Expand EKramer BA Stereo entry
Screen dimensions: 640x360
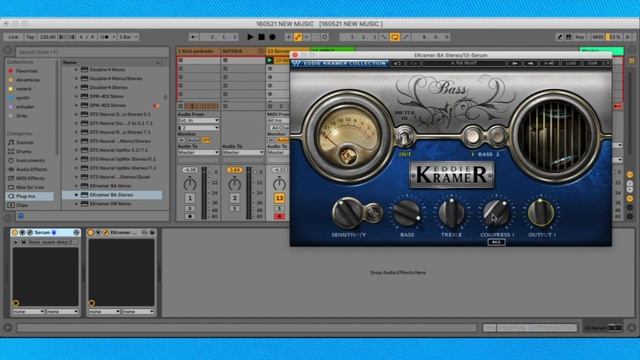point(76,195)
